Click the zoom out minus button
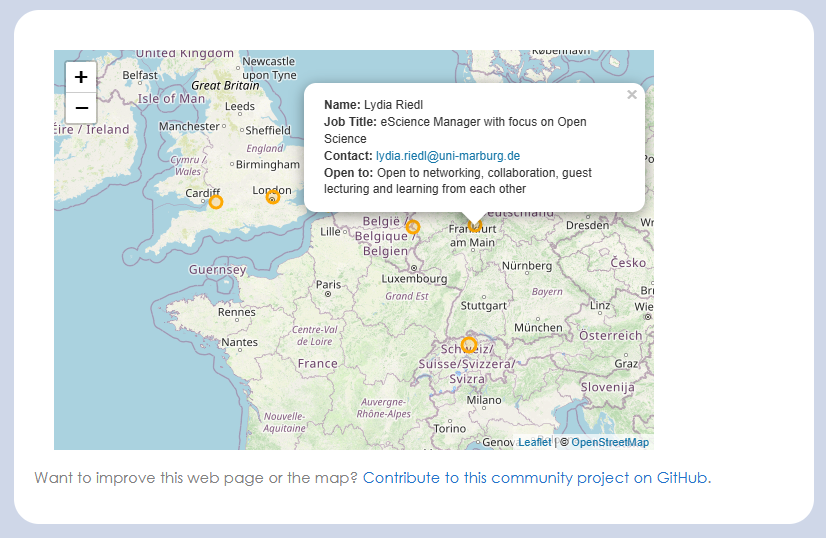The width and height of the screenshot is (826, 538). pyautogui.click(x=81, y=108)
